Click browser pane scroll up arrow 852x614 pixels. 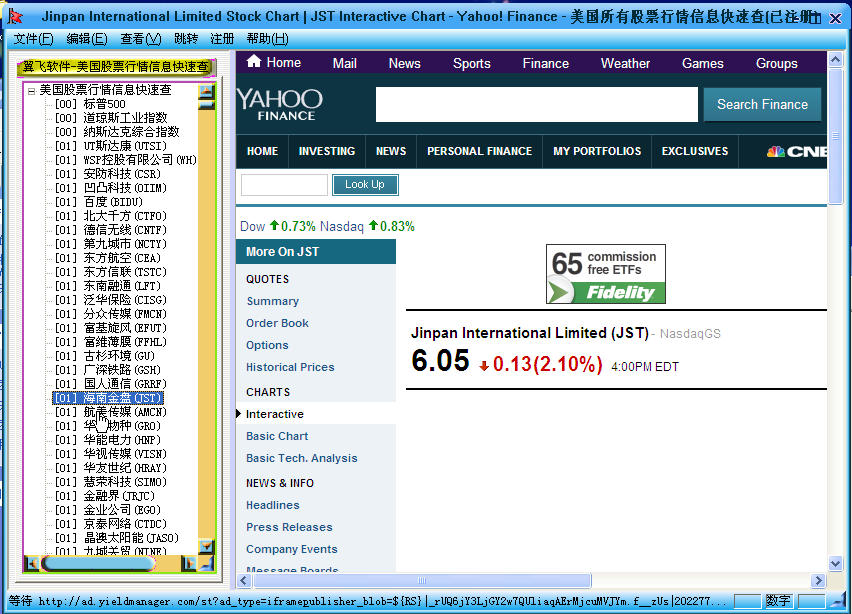pyautogui.click(x=835, y=59)
